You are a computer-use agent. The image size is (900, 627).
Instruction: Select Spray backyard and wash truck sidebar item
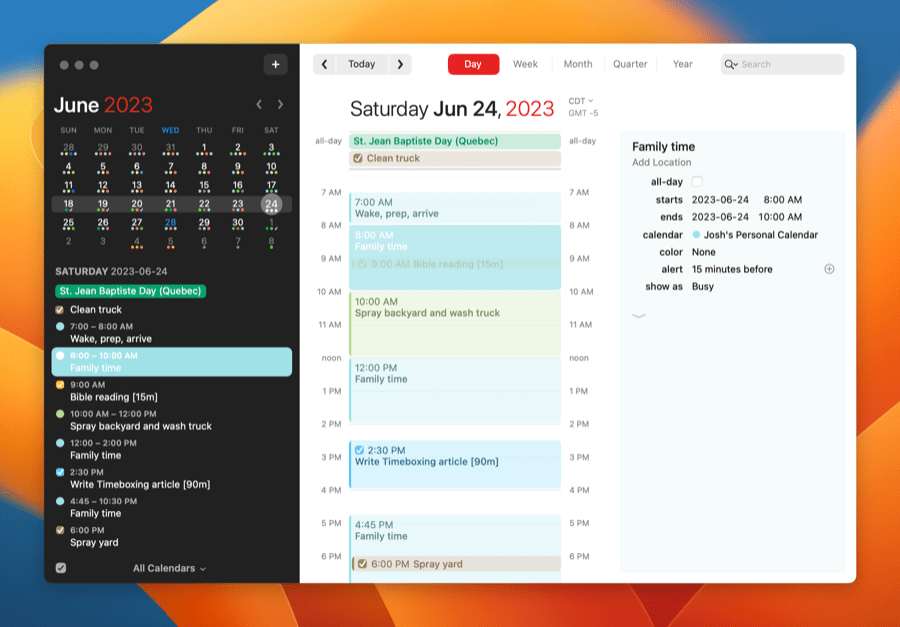(172, 420)
